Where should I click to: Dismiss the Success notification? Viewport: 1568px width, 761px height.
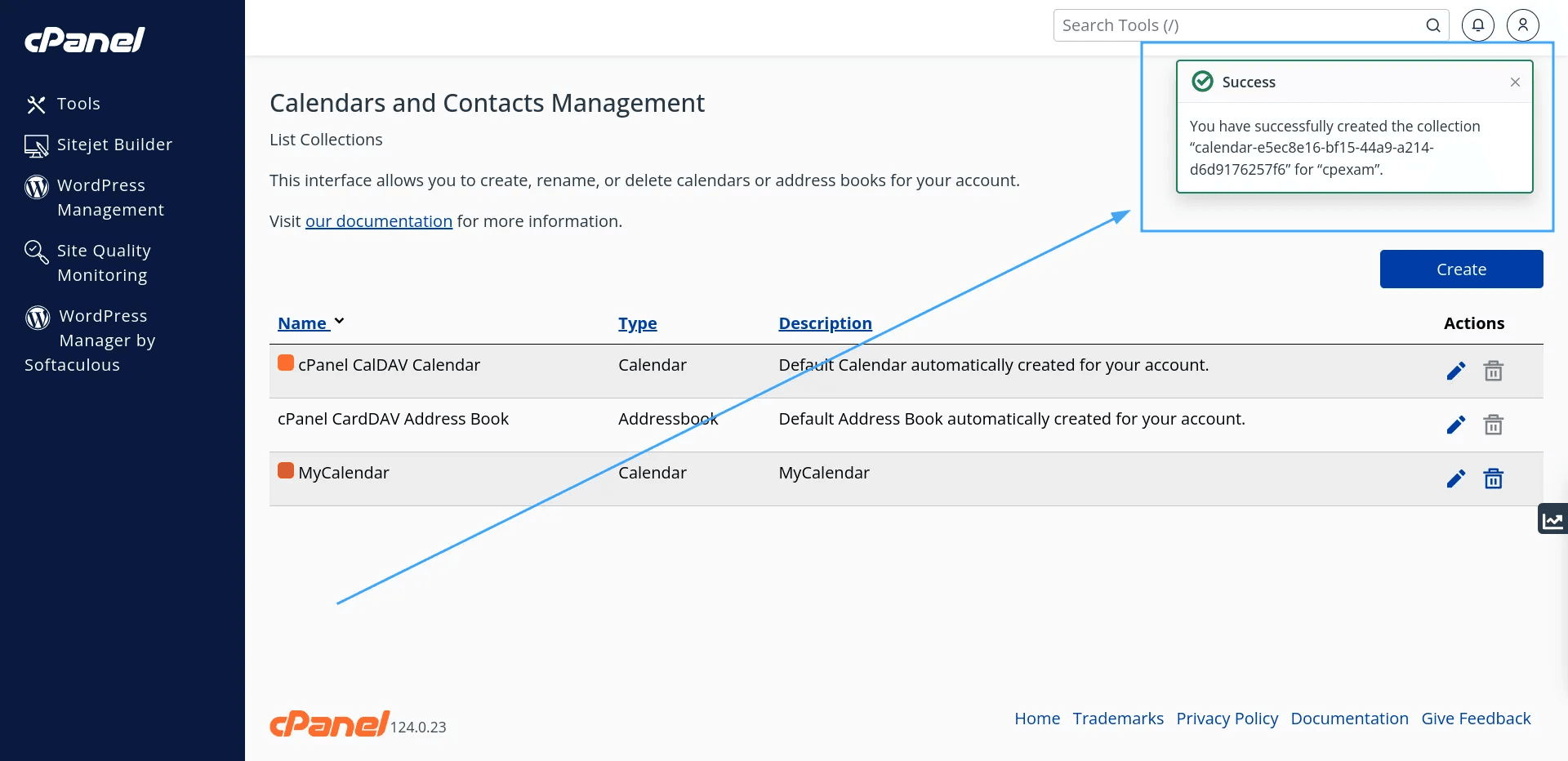pos(1515,82)
